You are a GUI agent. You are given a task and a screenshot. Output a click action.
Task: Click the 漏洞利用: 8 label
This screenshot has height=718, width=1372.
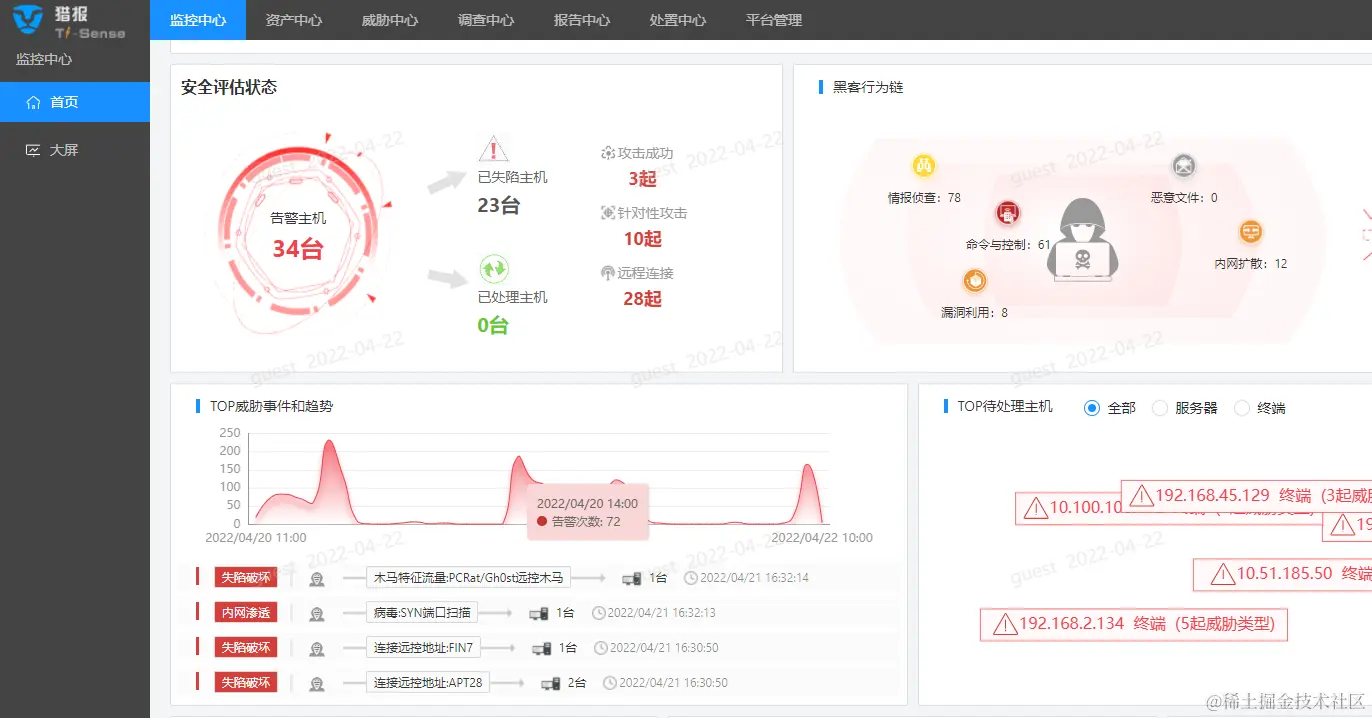click(x=975, y=313)
